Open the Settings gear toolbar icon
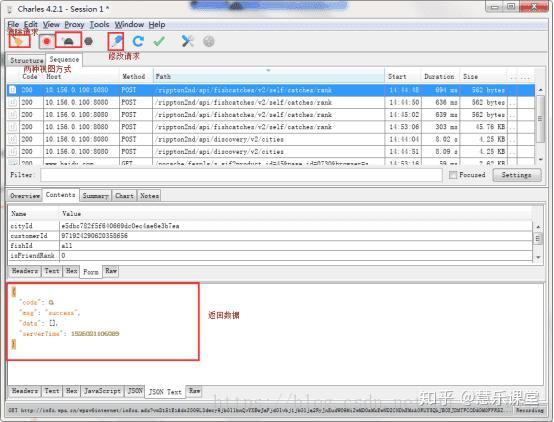The image size is (554, 422). point(209,41)
